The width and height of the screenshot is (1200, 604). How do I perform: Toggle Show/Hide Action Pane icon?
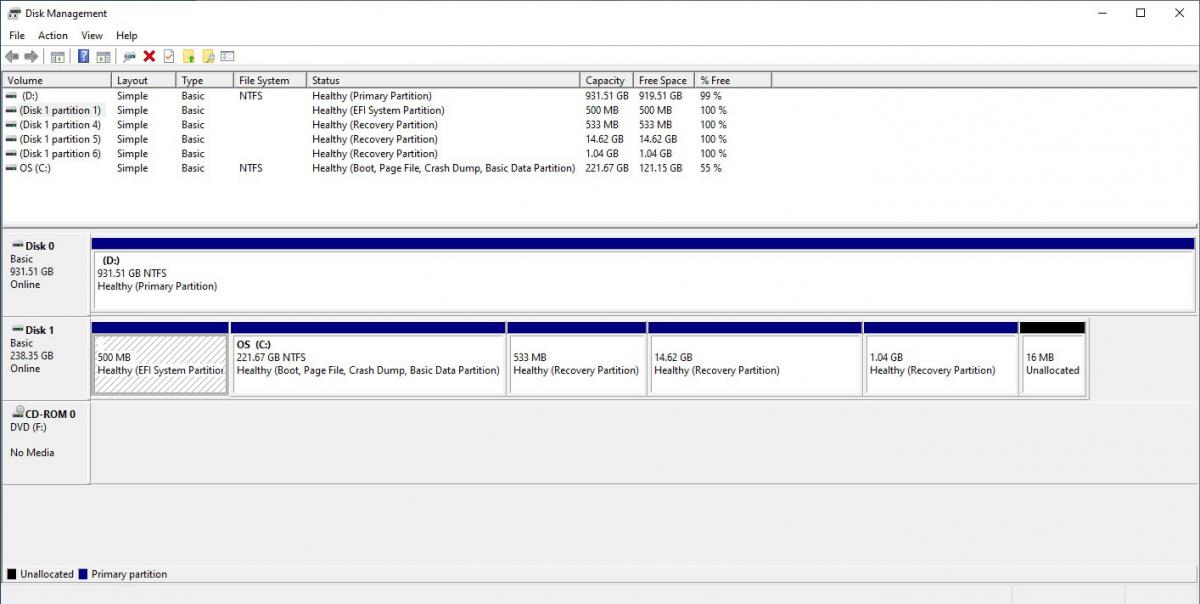point(103,57)
